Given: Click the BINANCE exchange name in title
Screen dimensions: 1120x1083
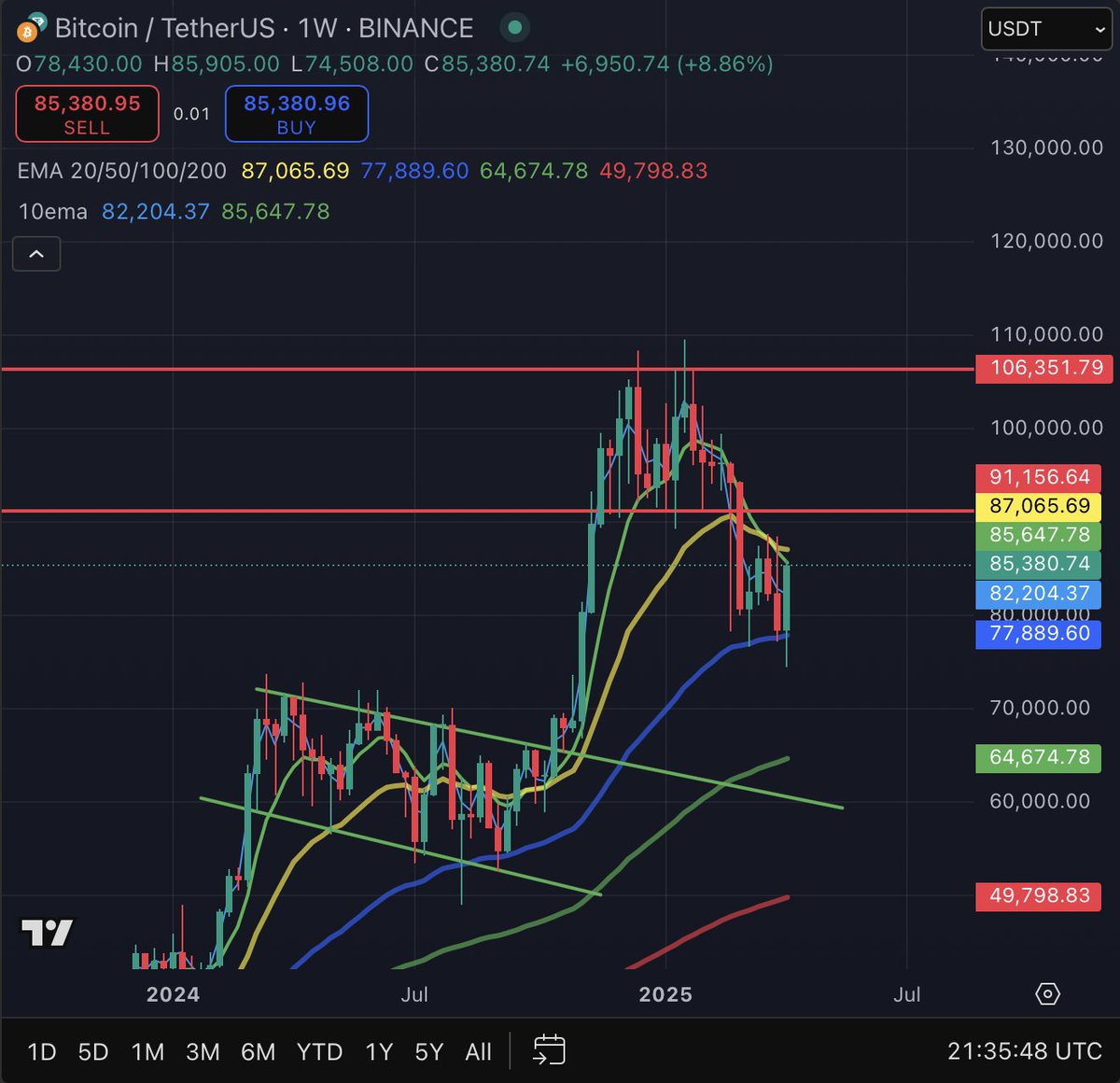Looking at the screenshot, I should tap(416, 28).
